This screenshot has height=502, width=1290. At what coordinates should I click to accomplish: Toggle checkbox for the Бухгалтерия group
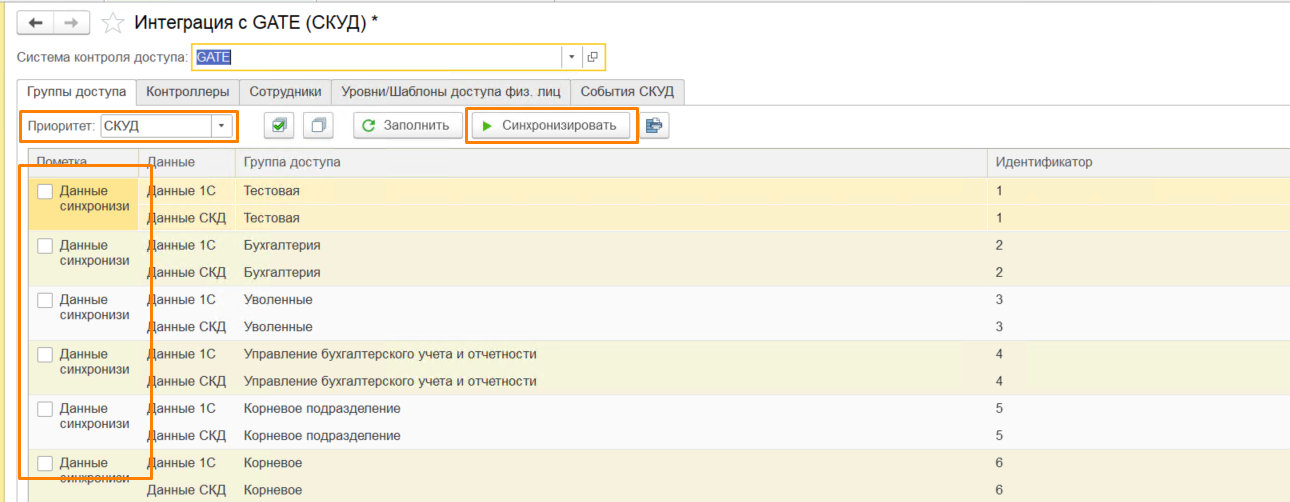[45, 245]
